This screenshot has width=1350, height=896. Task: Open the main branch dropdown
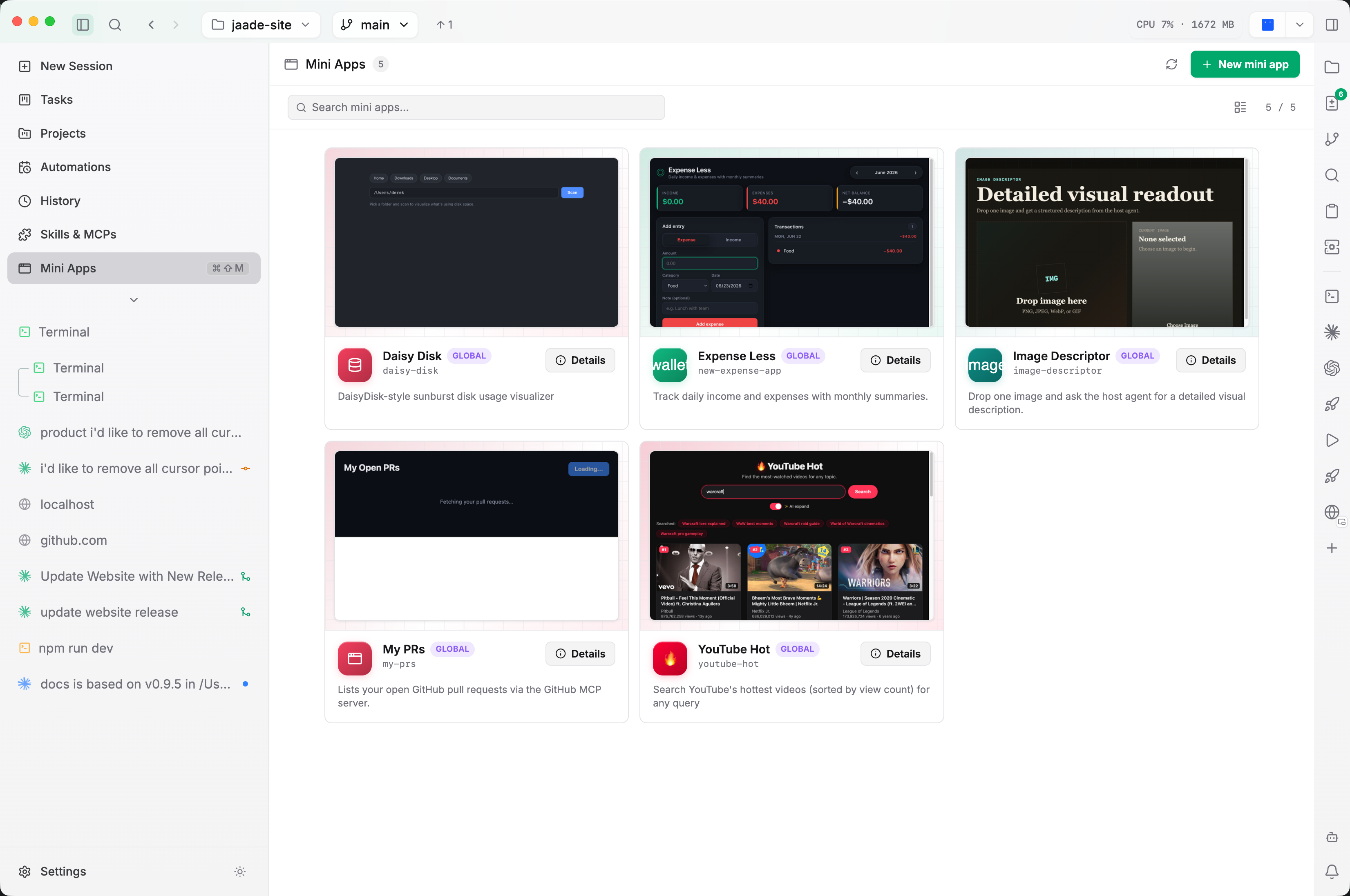click(375, 25)
